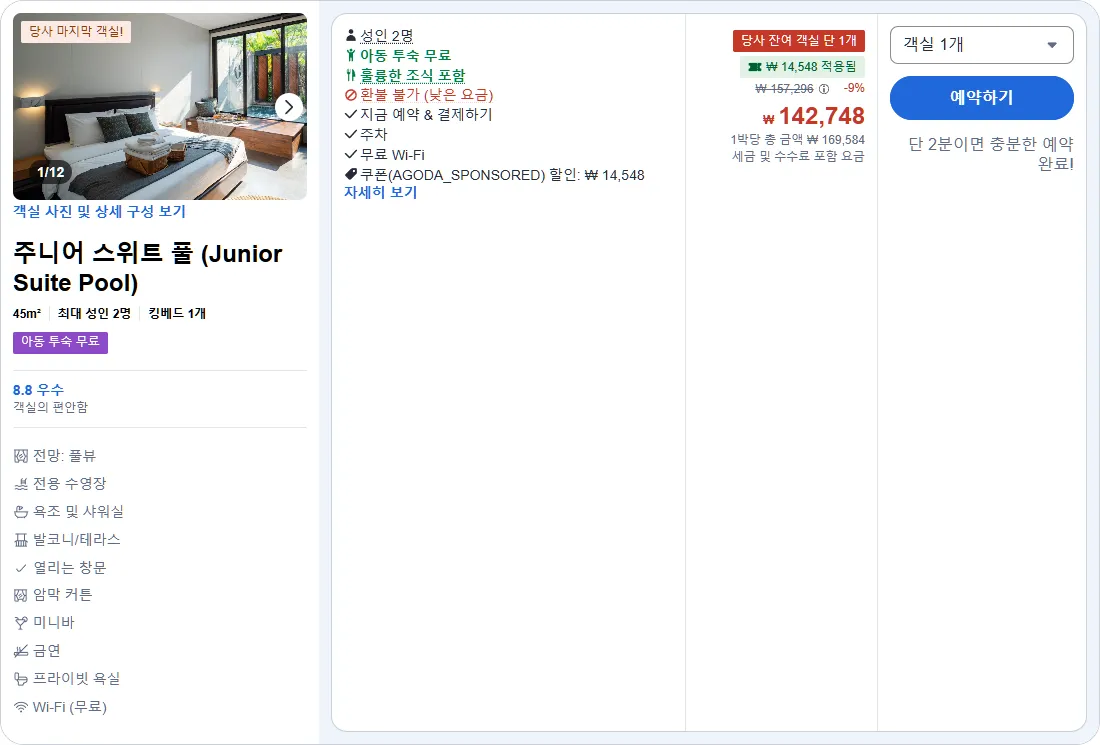Click the 예약하기 booking button
The height and width of the screenshot is (745, 1100).
pyautogui.click(x=981, y=98)
